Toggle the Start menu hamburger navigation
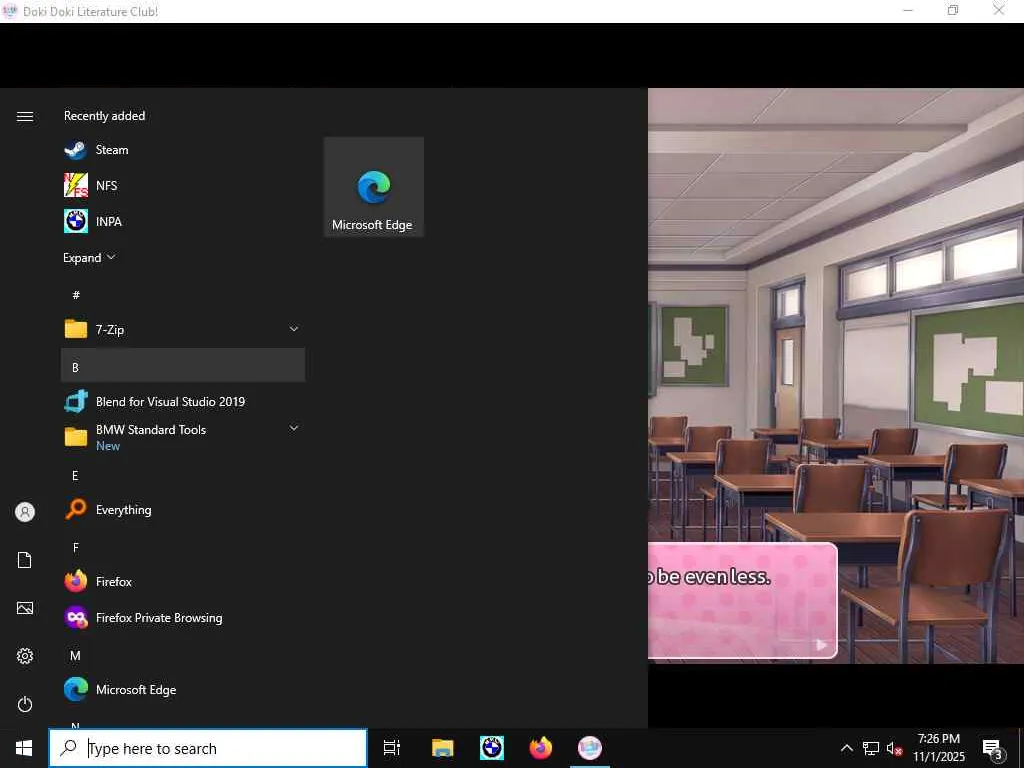 tap(25, 116)
